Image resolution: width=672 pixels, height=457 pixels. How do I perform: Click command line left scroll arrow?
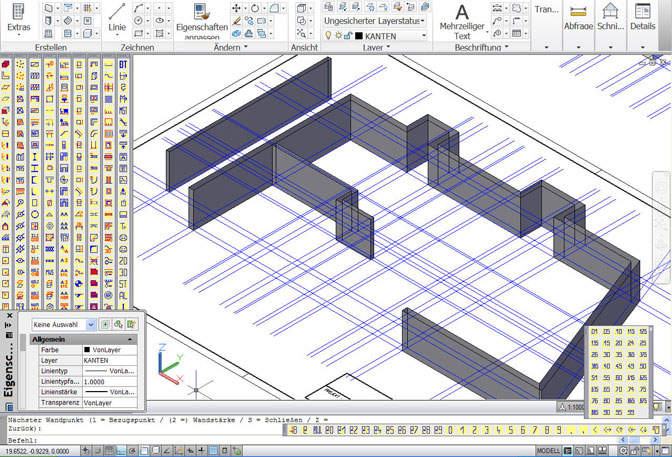click(622, 440)
